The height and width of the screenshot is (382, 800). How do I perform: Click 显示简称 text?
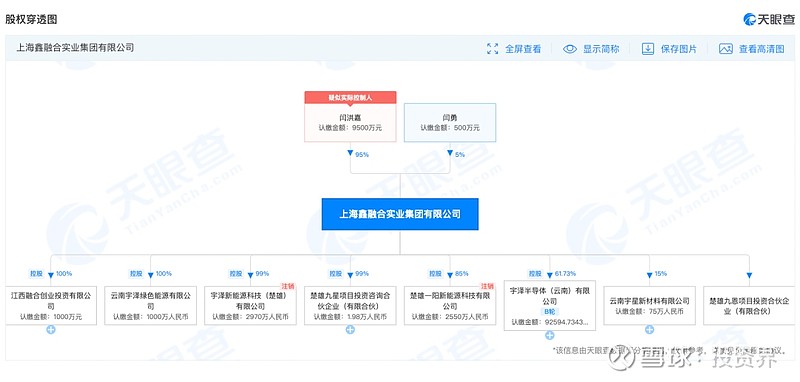(601, 49)
